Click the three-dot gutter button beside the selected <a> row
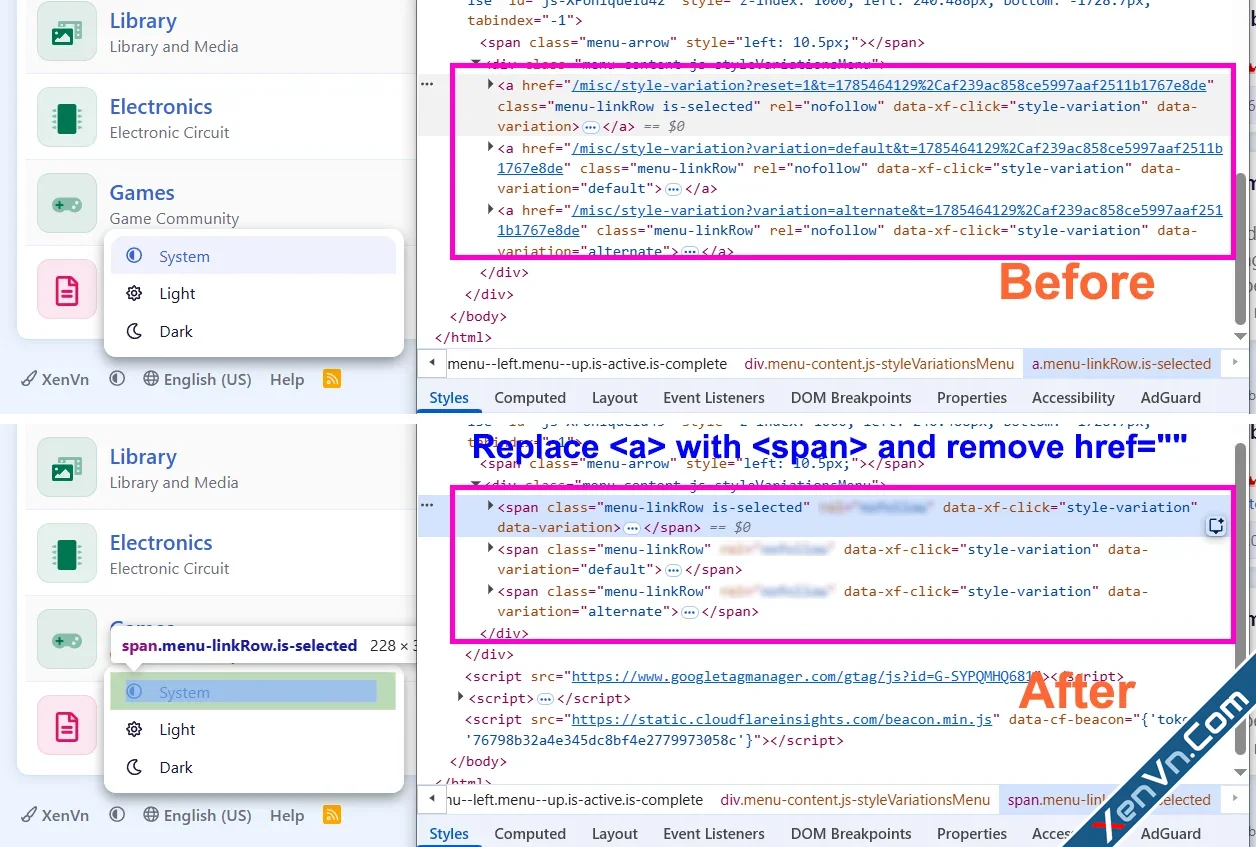1256x847 pixels. pos(427,85)
